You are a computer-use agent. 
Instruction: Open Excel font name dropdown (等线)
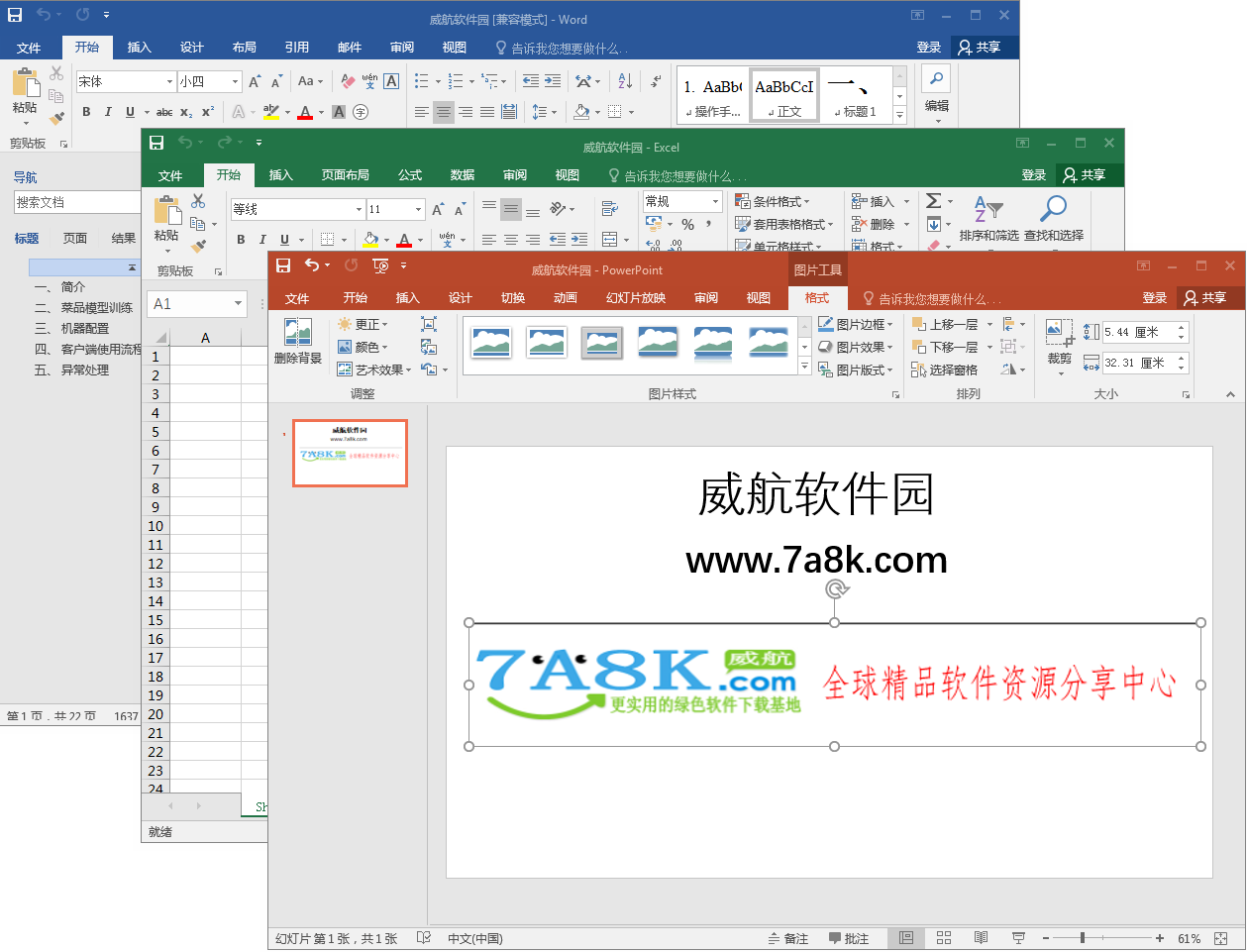point(359,209)
